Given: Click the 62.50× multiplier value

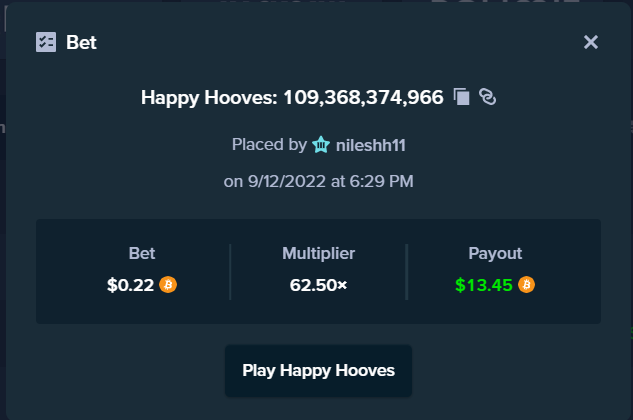Looking at the screenshot, I should click(x=319, y=285).
